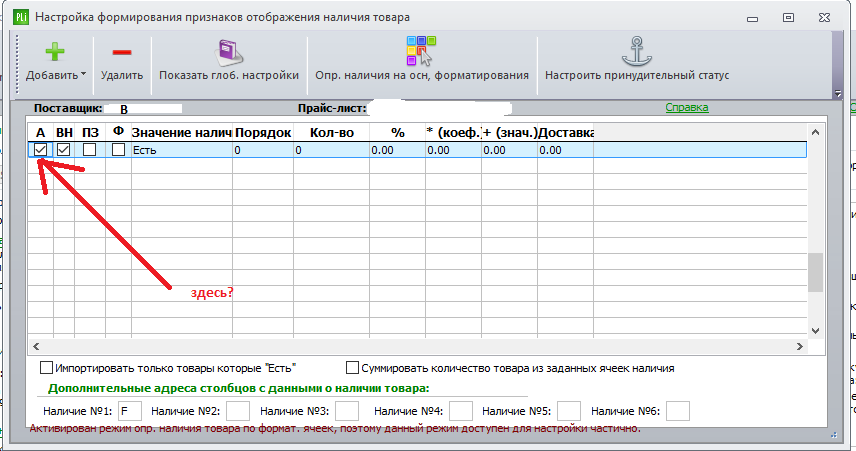Viewport: 856px width, 451px height.
Task: Toggle the ПЗ checkbox in Есть row
Action: [90, 150]
